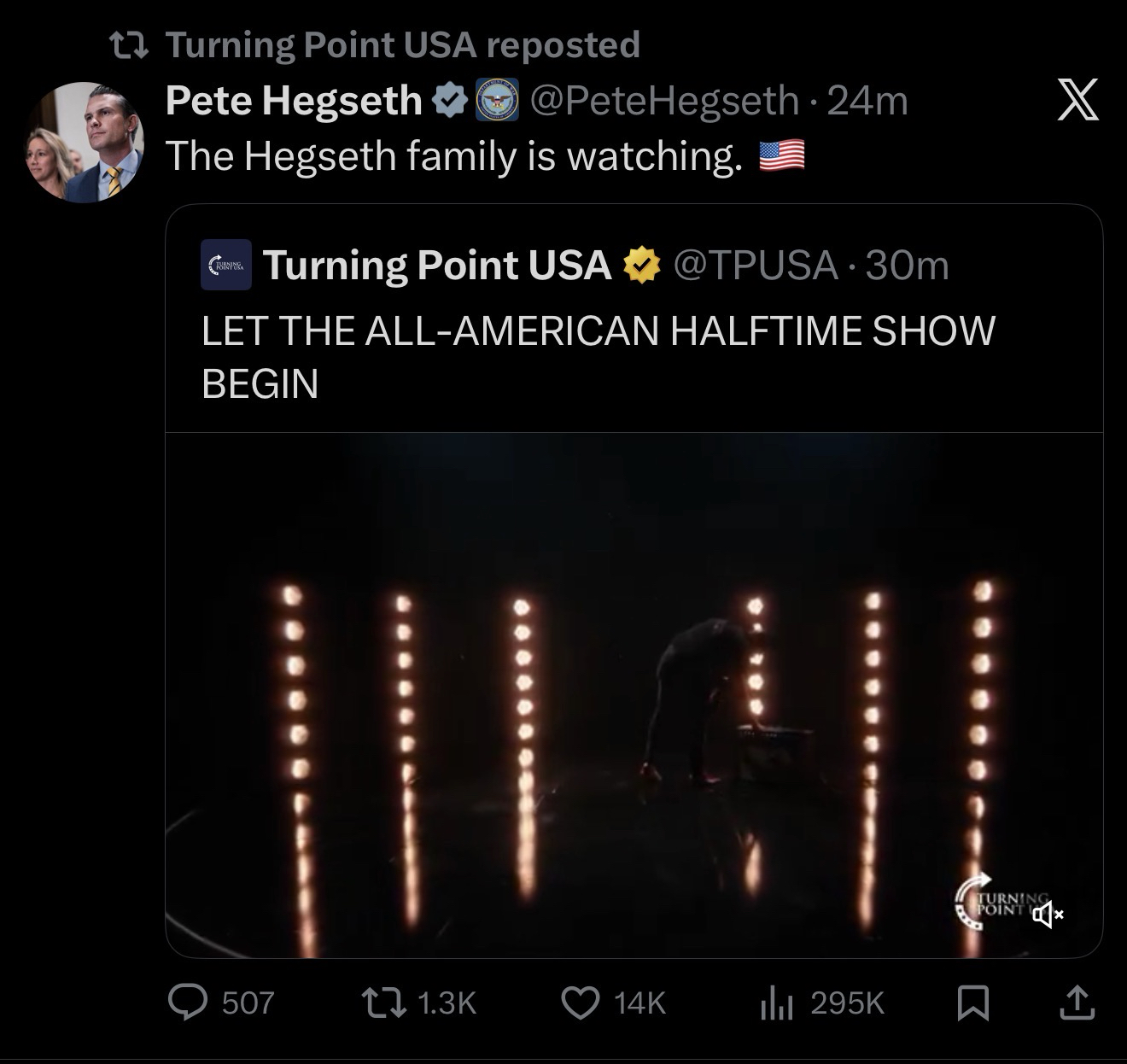Click the X logo icon
The width and height of the screenshot is (1127, 1064).
pyautogui.click(x=1077, y=100)
